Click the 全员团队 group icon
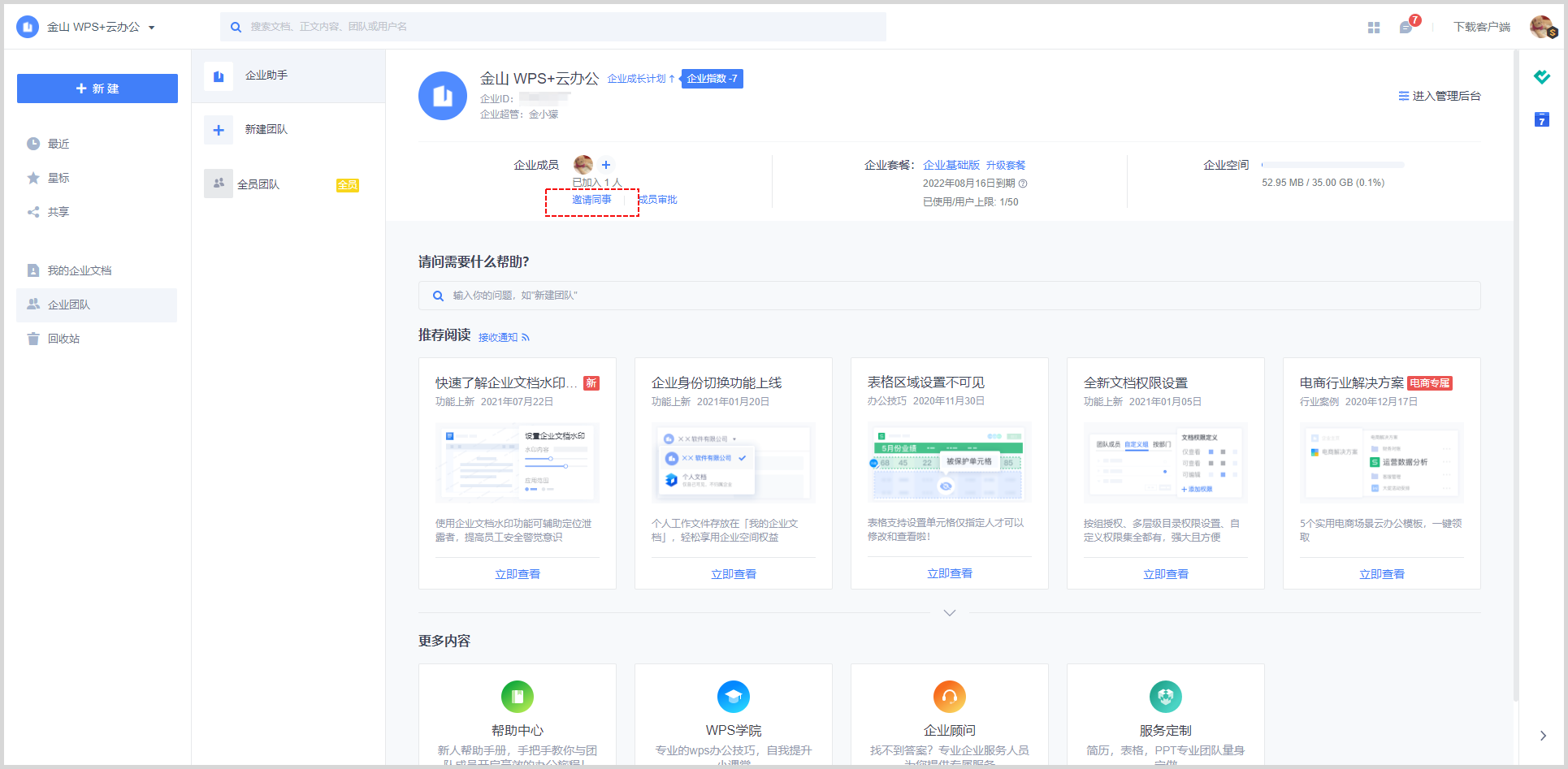Screen dimensions: 1568x769 point(219,184)
